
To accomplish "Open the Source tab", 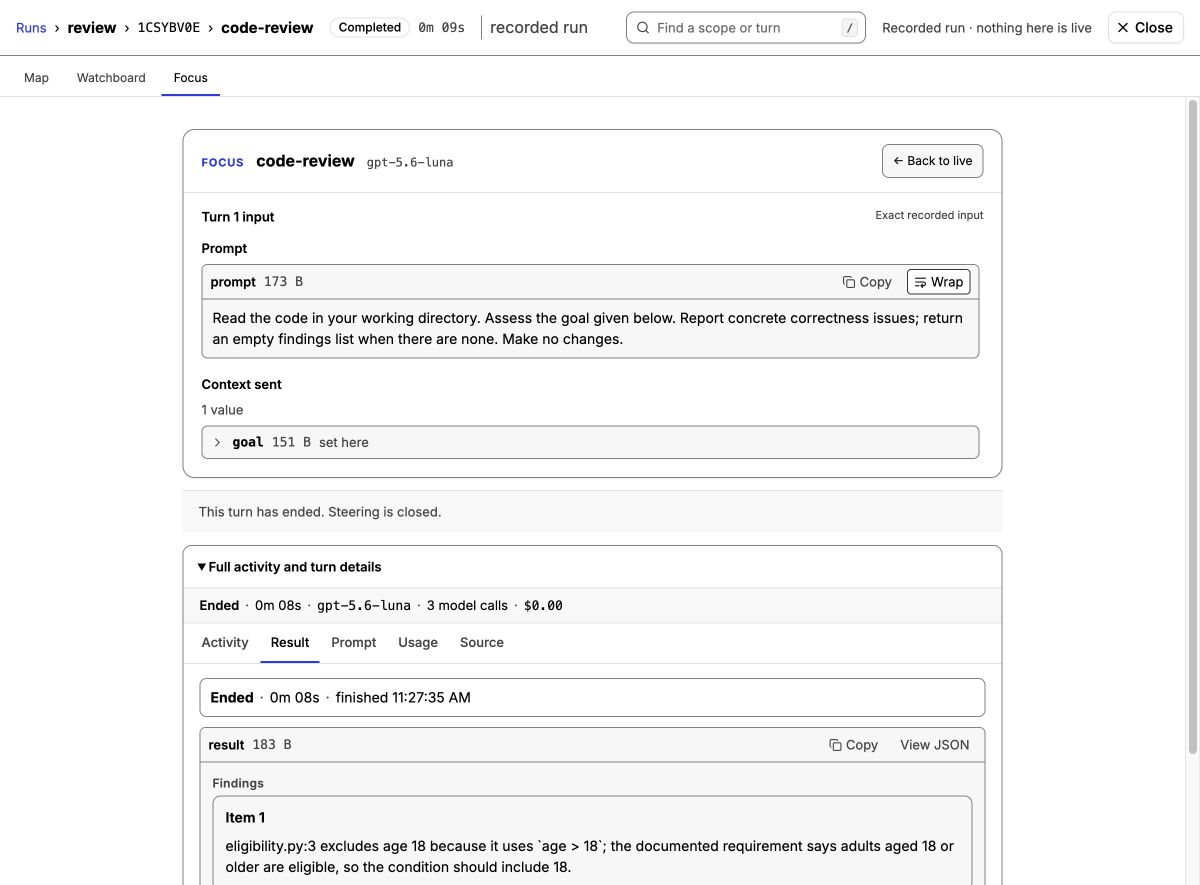I will pos(482,642).
